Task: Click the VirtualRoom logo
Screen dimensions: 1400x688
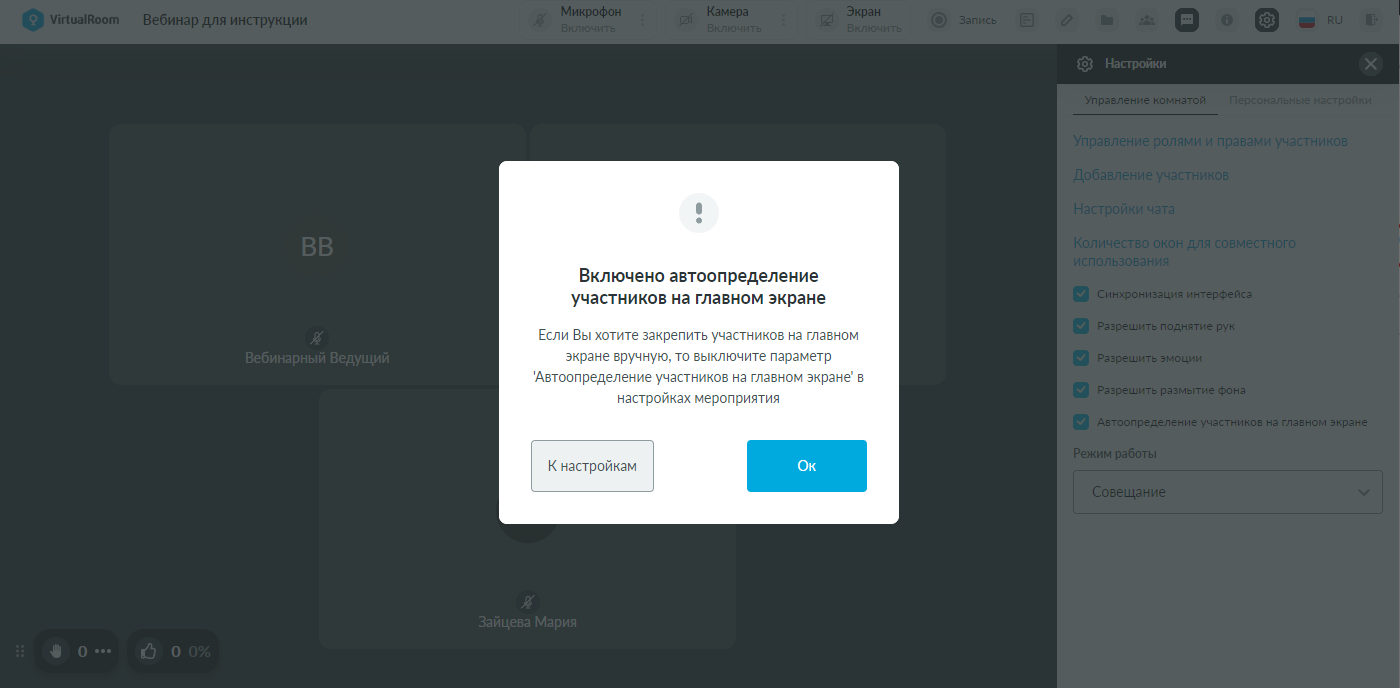Action: [x=70, y=20]
